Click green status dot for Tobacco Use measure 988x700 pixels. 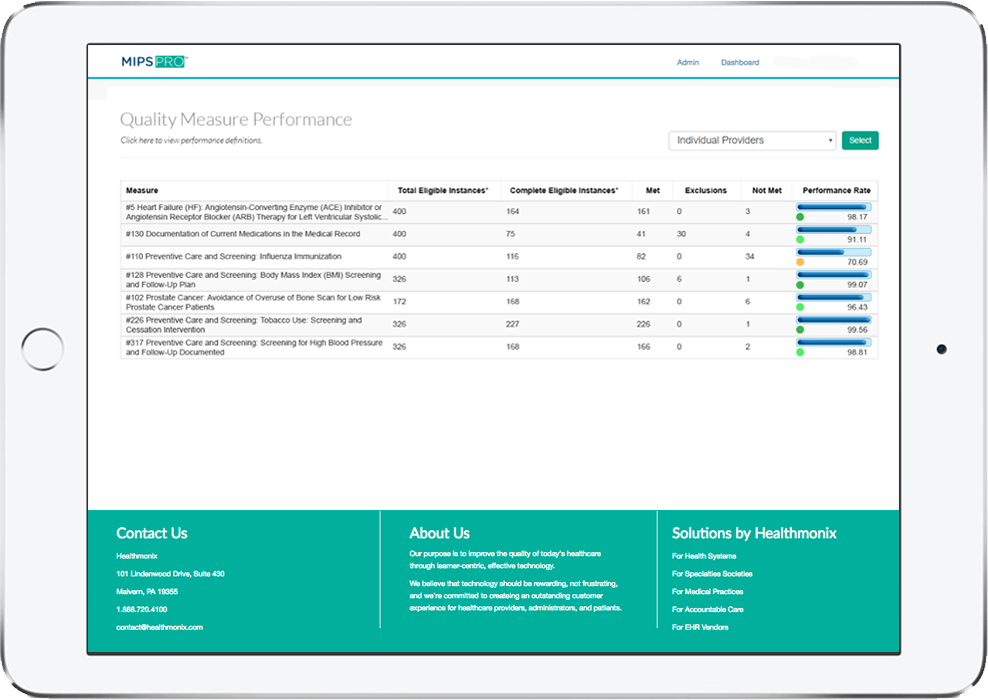click(x=800, y=330)
